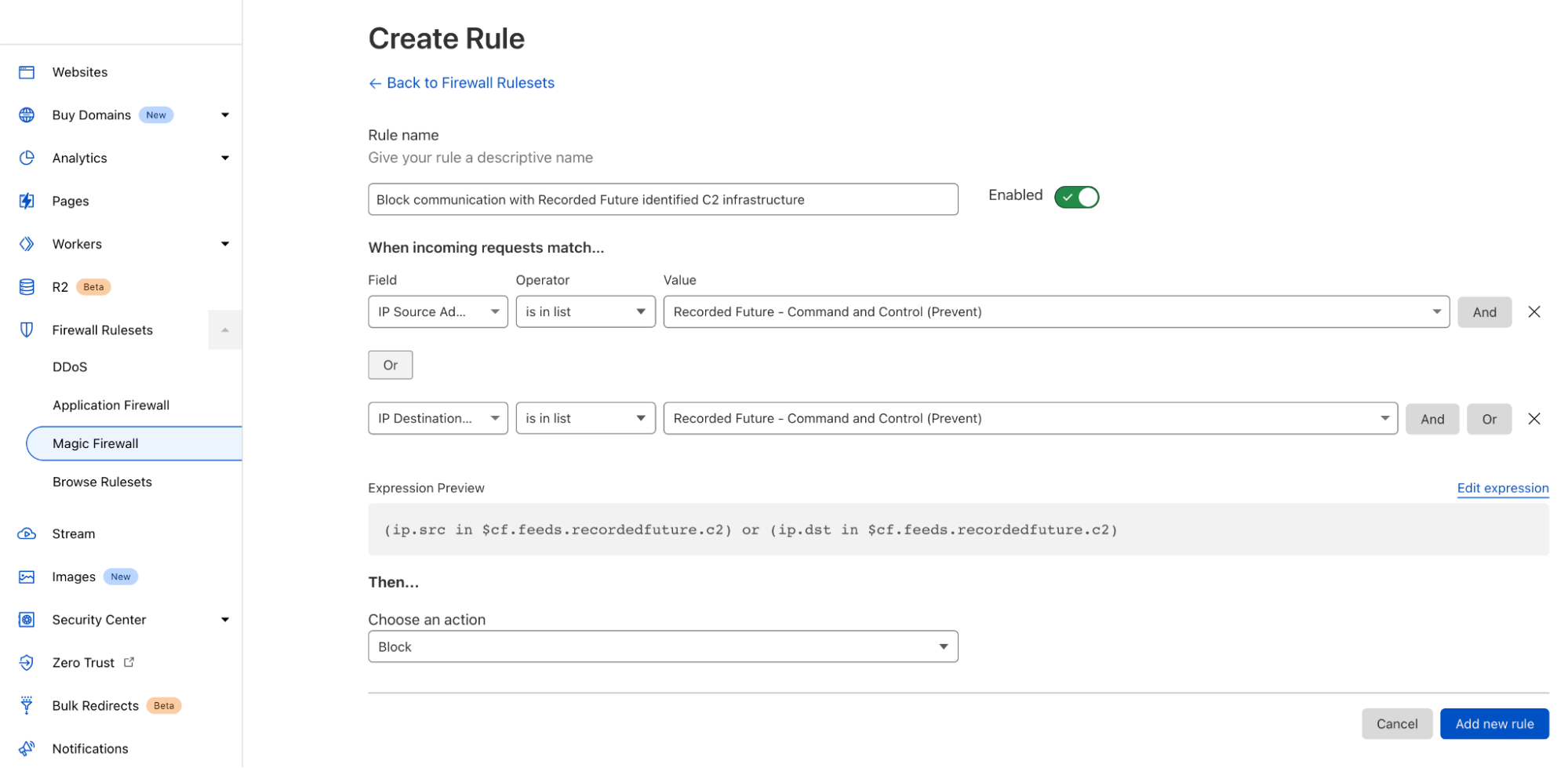
Task: Click the Or button on second condition row
Action: click(x=1489, y=419)
